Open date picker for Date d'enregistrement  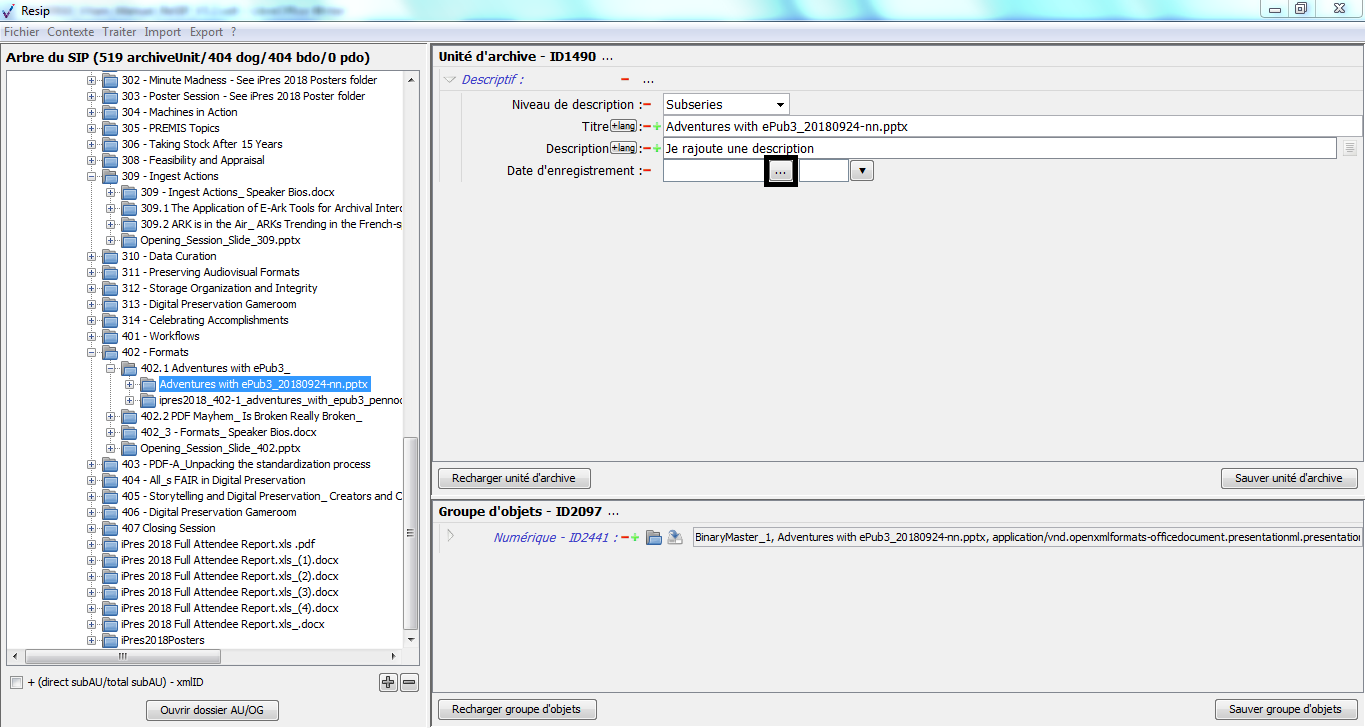780,171
